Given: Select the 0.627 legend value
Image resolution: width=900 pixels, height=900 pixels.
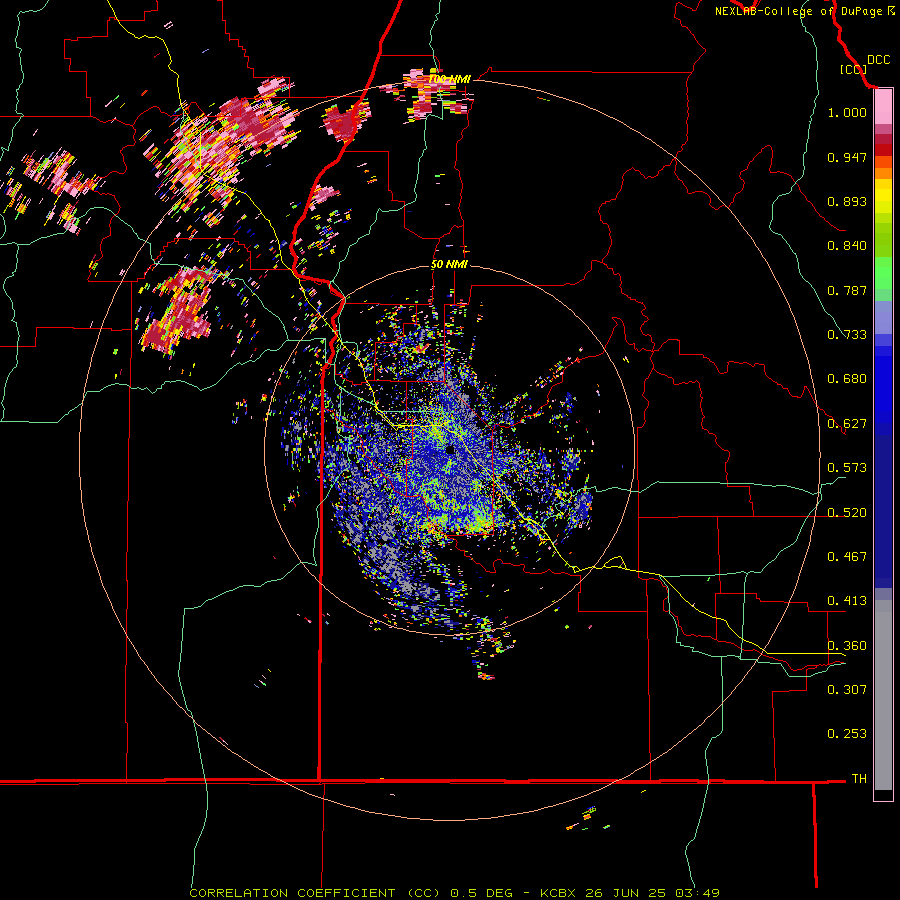Looking at the screenshot, I should coord(847,424).
